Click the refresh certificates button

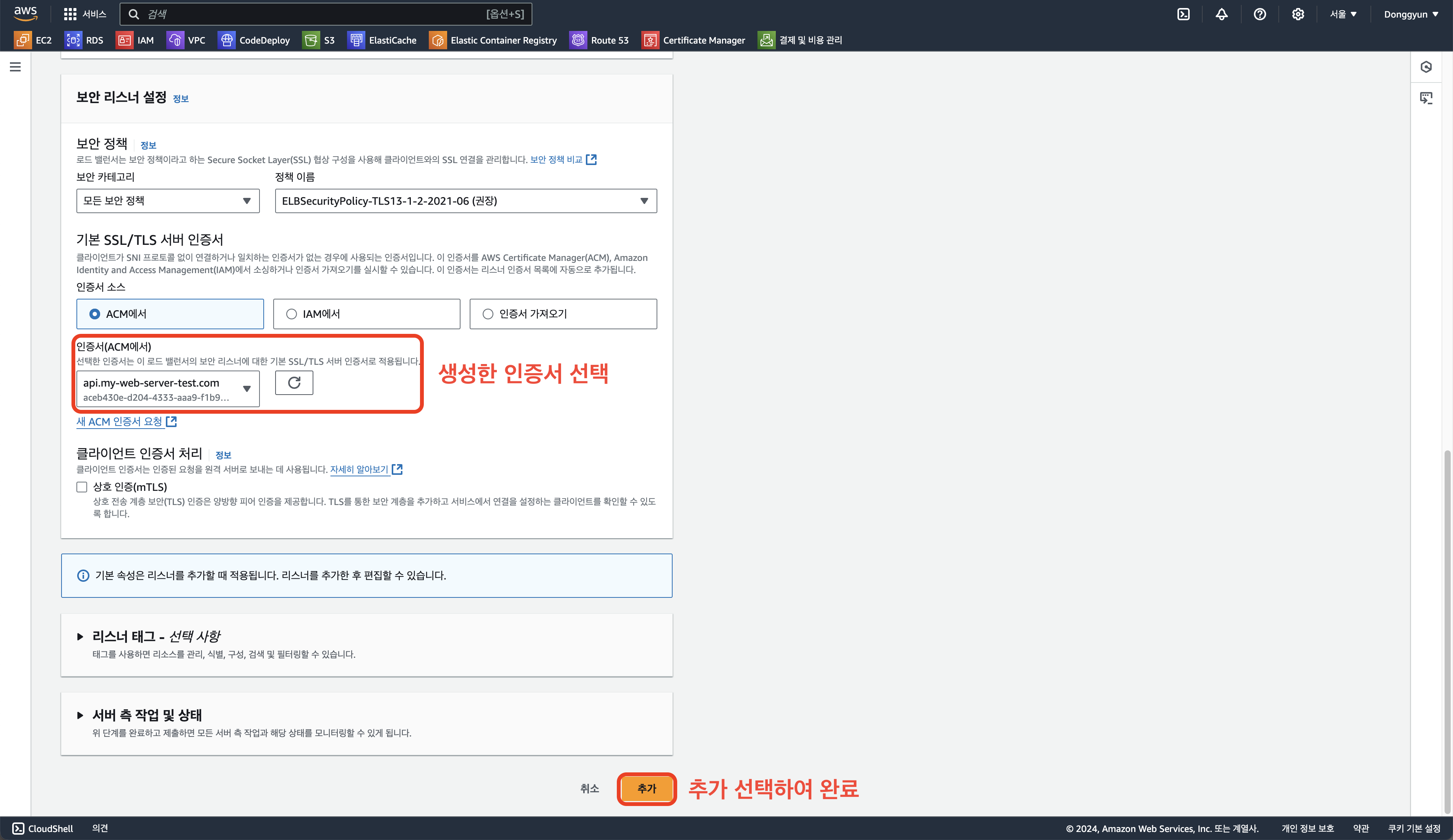294,383
